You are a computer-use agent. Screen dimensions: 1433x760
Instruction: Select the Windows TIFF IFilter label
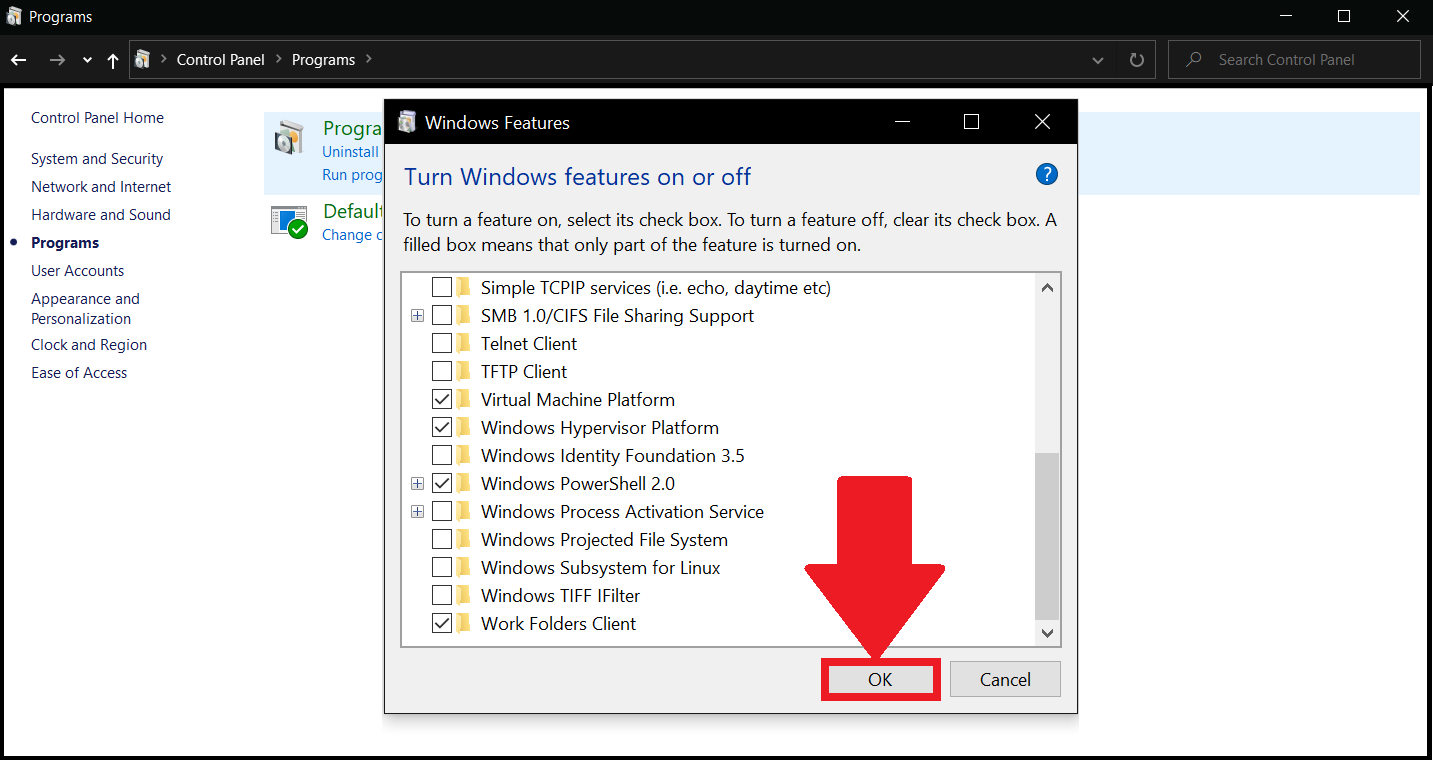[560, 596]
